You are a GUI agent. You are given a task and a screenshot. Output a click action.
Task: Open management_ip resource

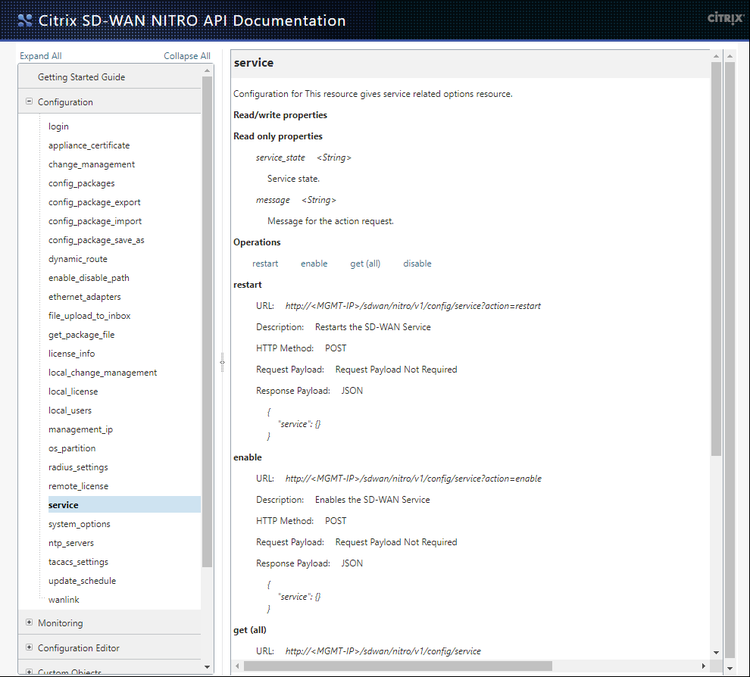pyautogui.click(x=80, y=429)
